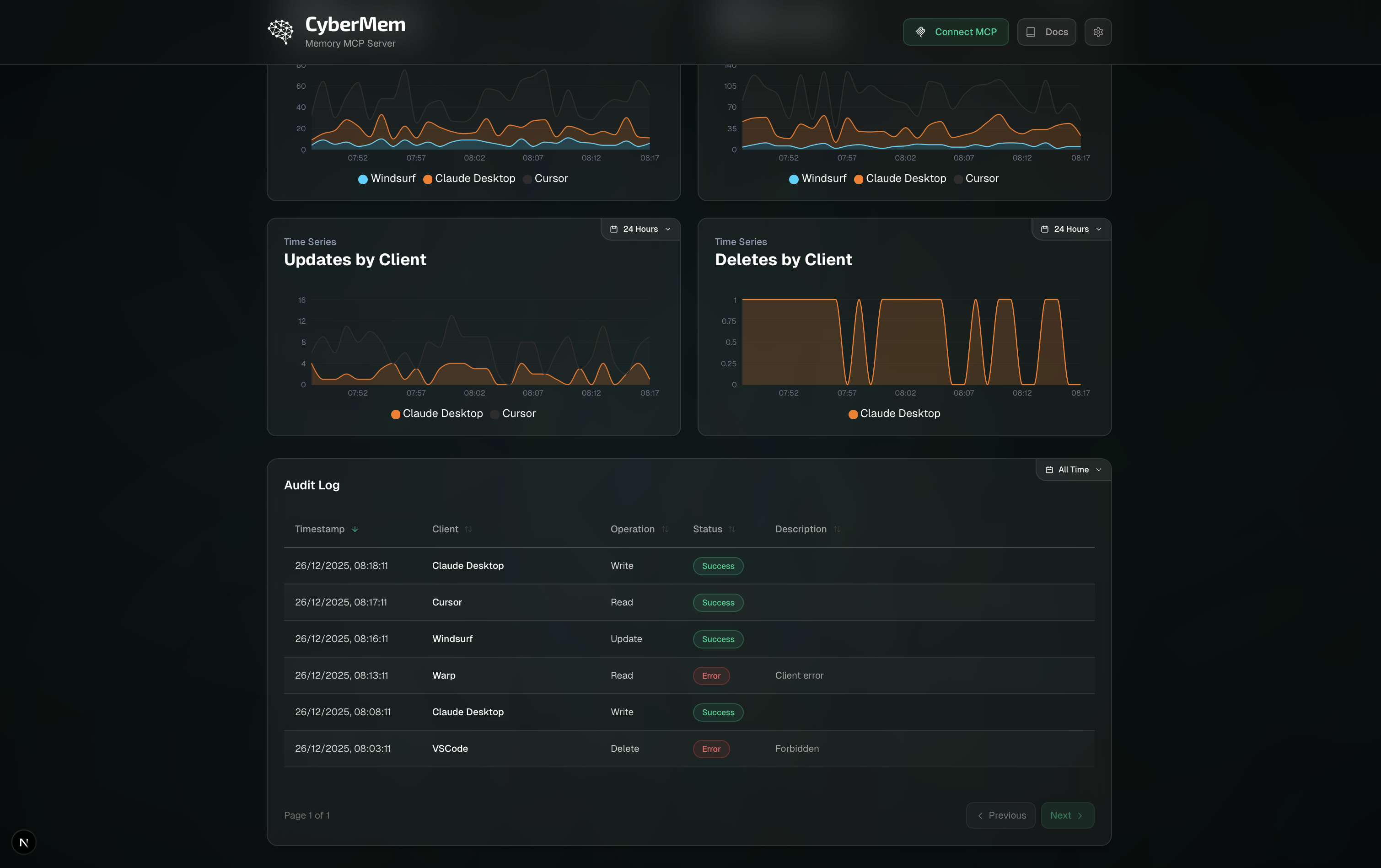Toggle Claude Desktop in Deletes chart legend
The width and height of the screenshot is (1381, 868).
point(894,413)
